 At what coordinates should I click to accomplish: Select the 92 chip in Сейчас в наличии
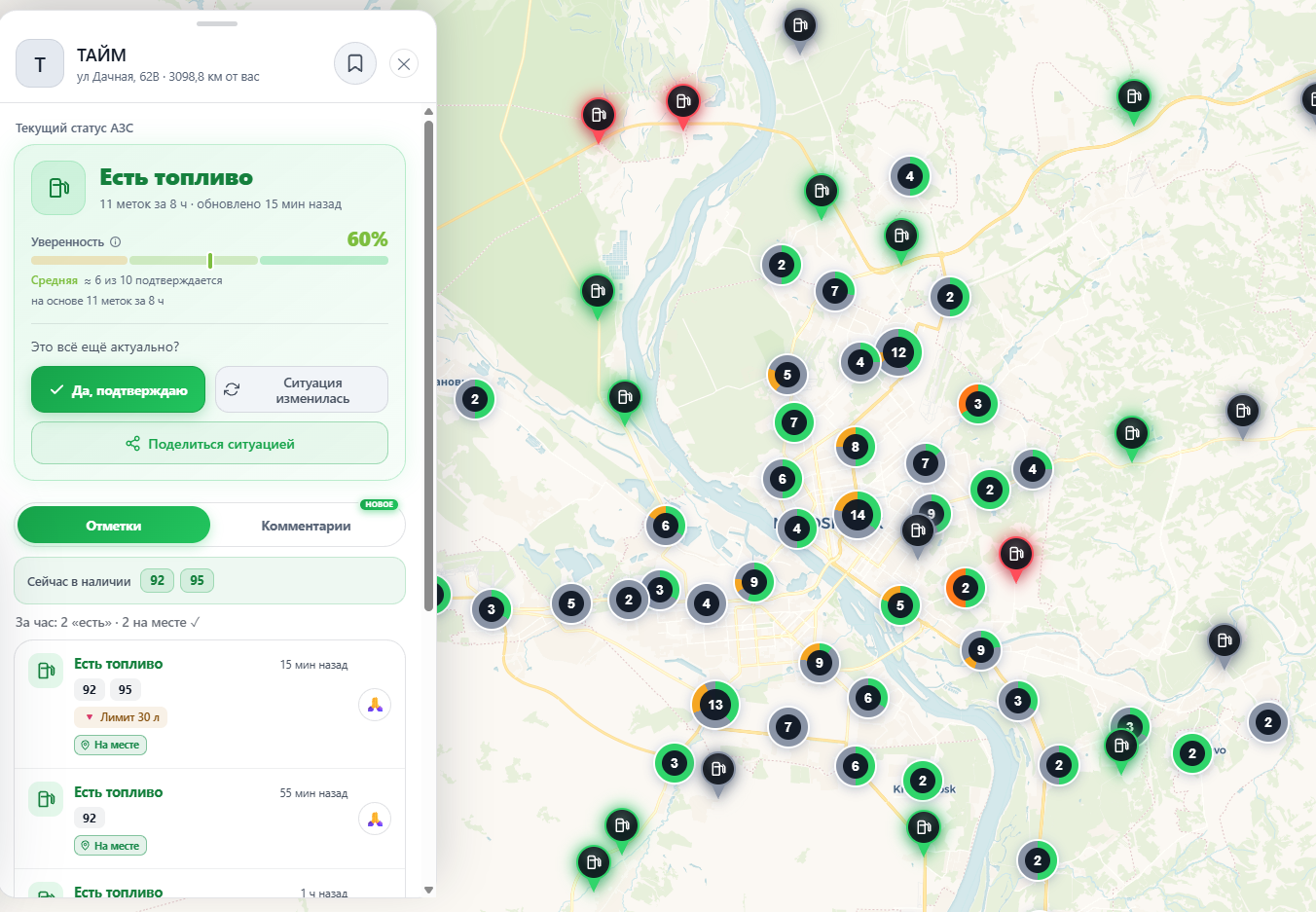tap(158, 581)
